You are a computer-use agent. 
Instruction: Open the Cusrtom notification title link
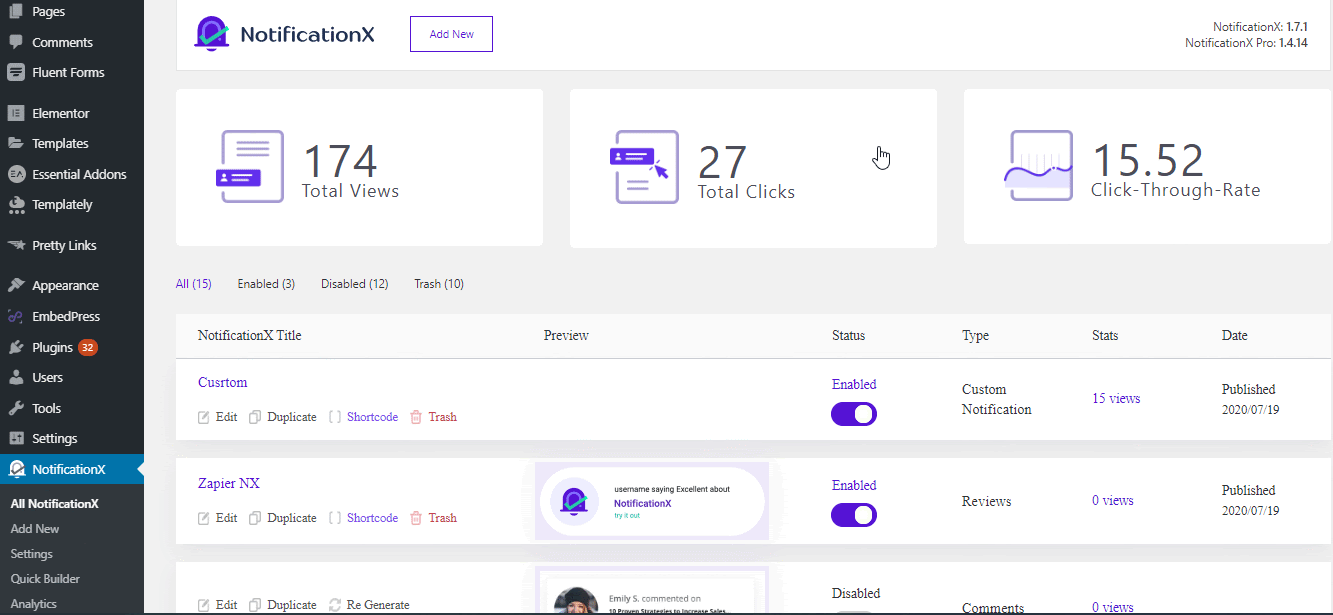pyautogui.click(x=222, y=383)
